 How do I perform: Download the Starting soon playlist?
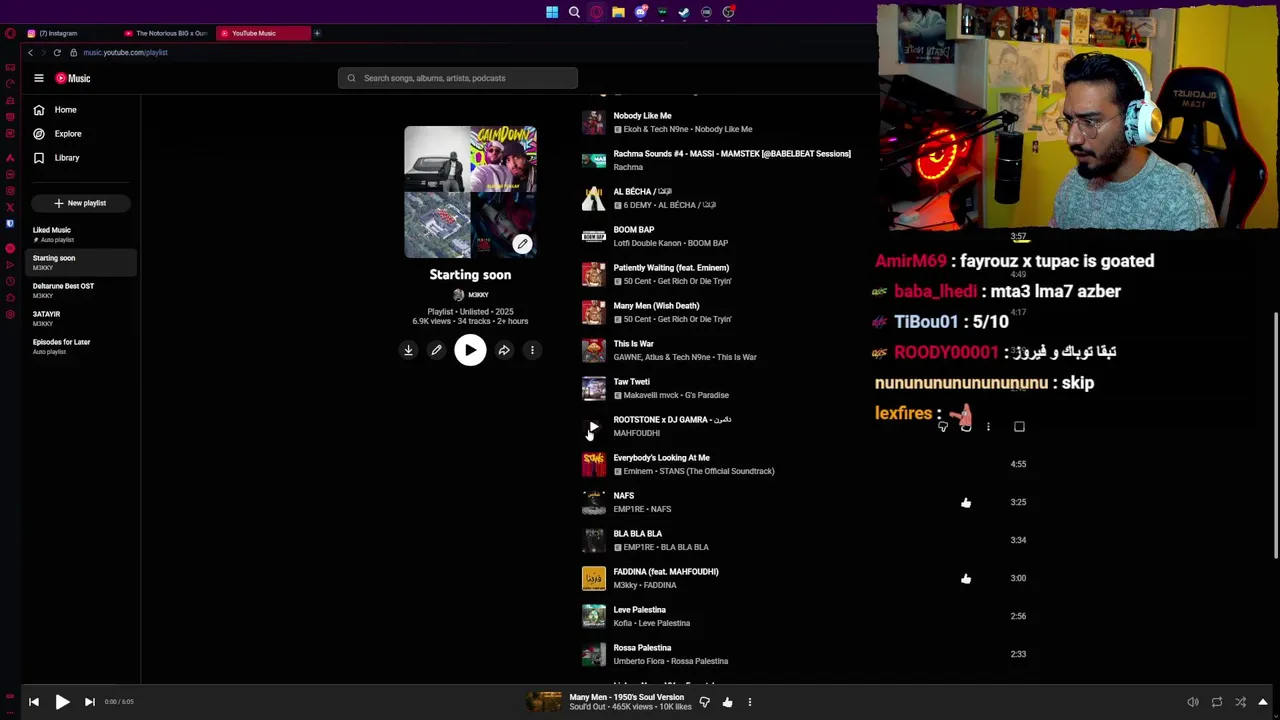tap(408, 350)
